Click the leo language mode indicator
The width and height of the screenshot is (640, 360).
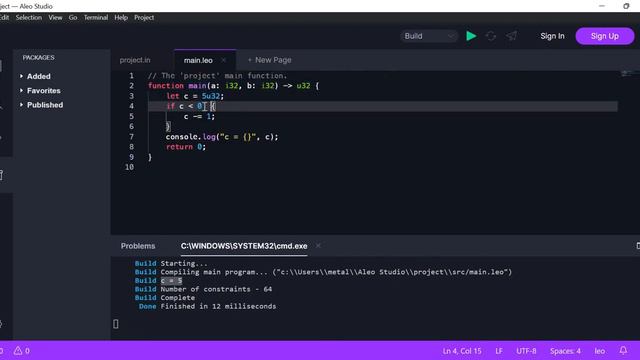coord(600,351)
